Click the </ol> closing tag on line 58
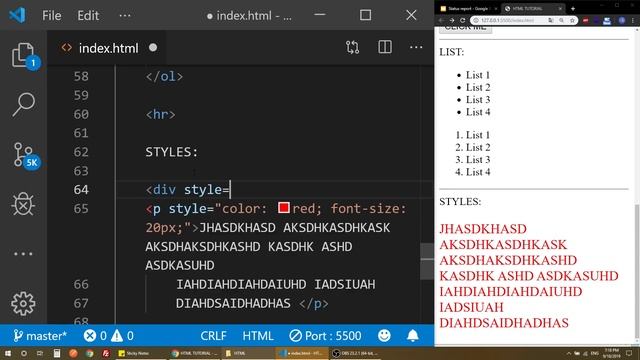 point(164,76)
